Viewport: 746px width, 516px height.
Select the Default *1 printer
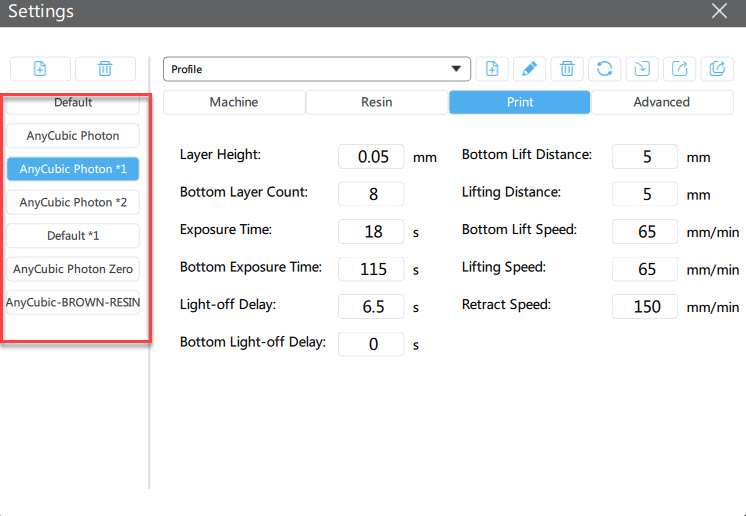point(73,235)
